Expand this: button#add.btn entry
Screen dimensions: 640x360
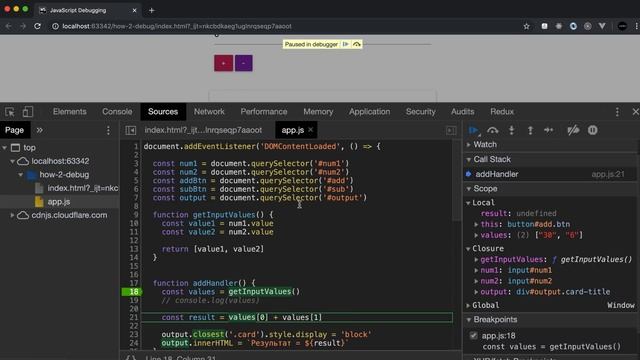(476, 224)
